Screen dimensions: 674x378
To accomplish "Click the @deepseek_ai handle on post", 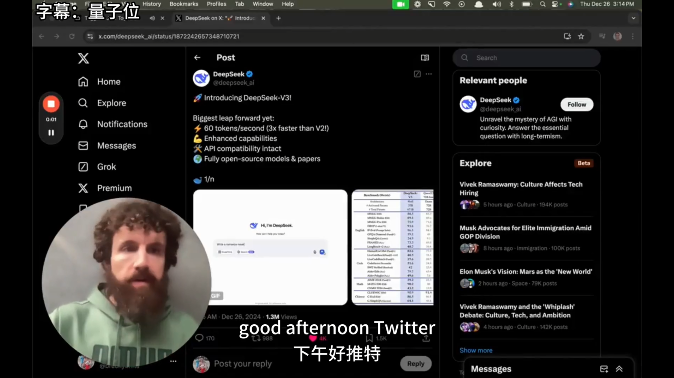I will pos(233,83).
